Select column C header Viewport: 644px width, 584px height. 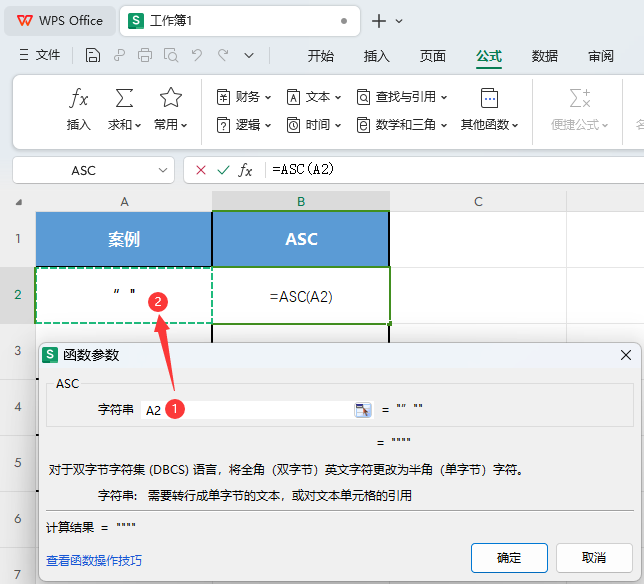(478, 202)
